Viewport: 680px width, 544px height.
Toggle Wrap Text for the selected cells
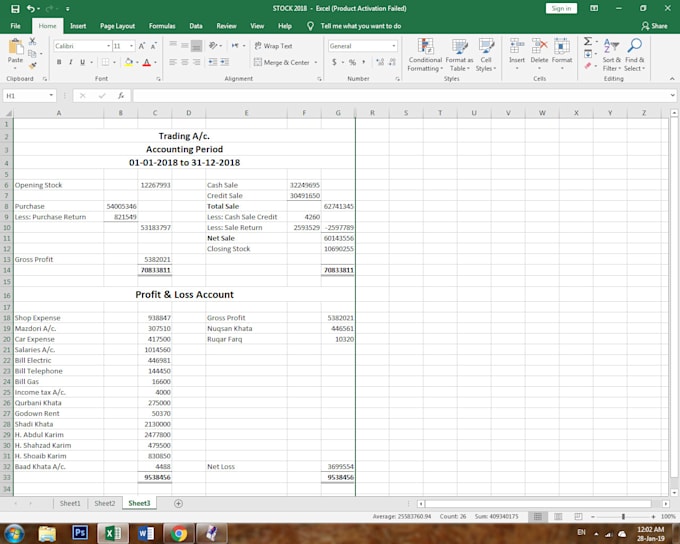273,46
